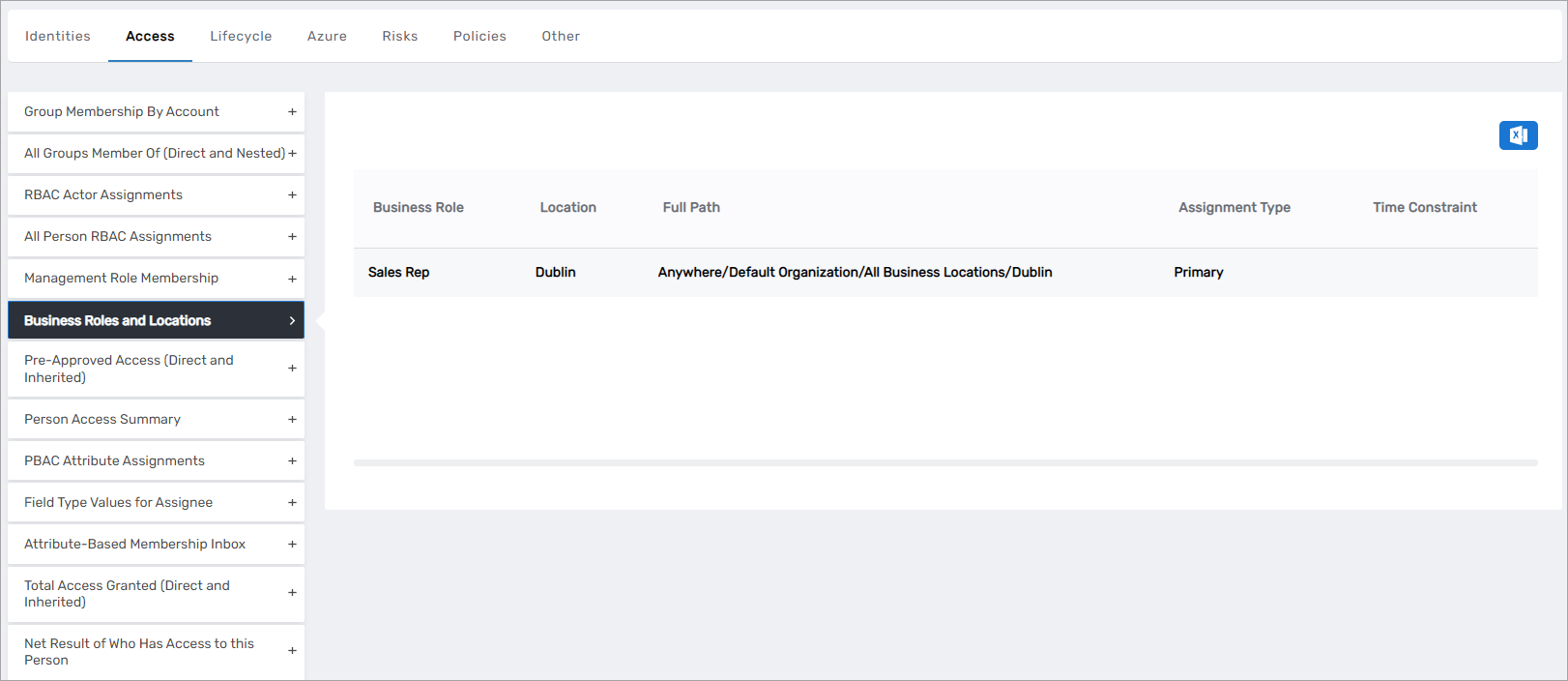
Task: Expand Group Membership By Account plus icon
Action: [292, 112]
